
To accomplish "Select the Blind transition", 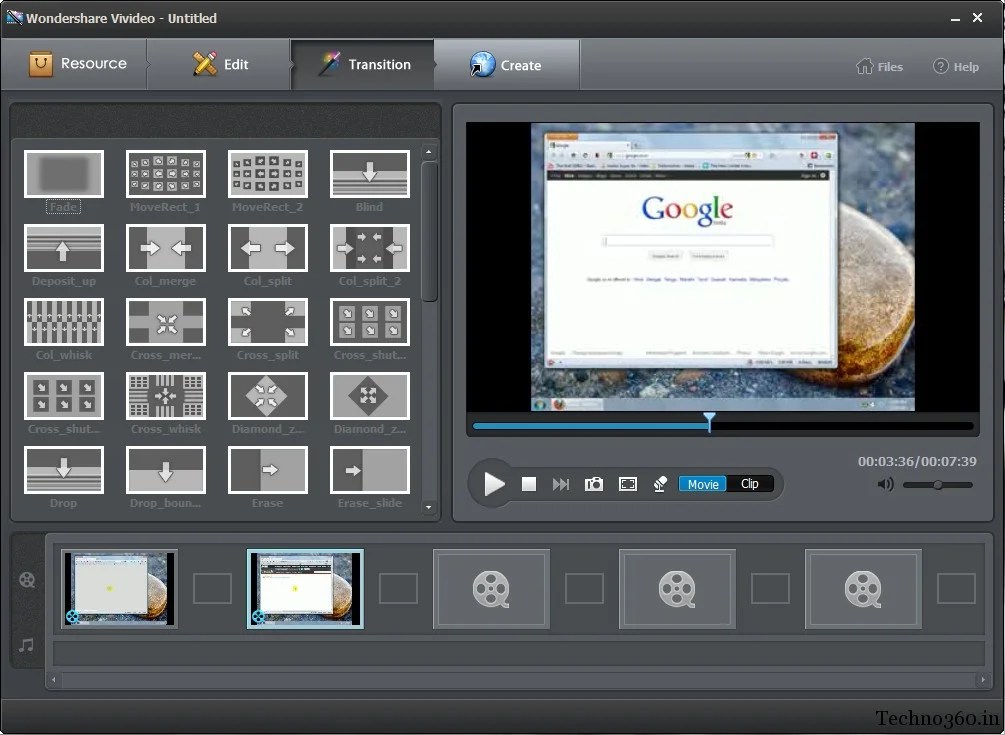I will coord(370,174).
